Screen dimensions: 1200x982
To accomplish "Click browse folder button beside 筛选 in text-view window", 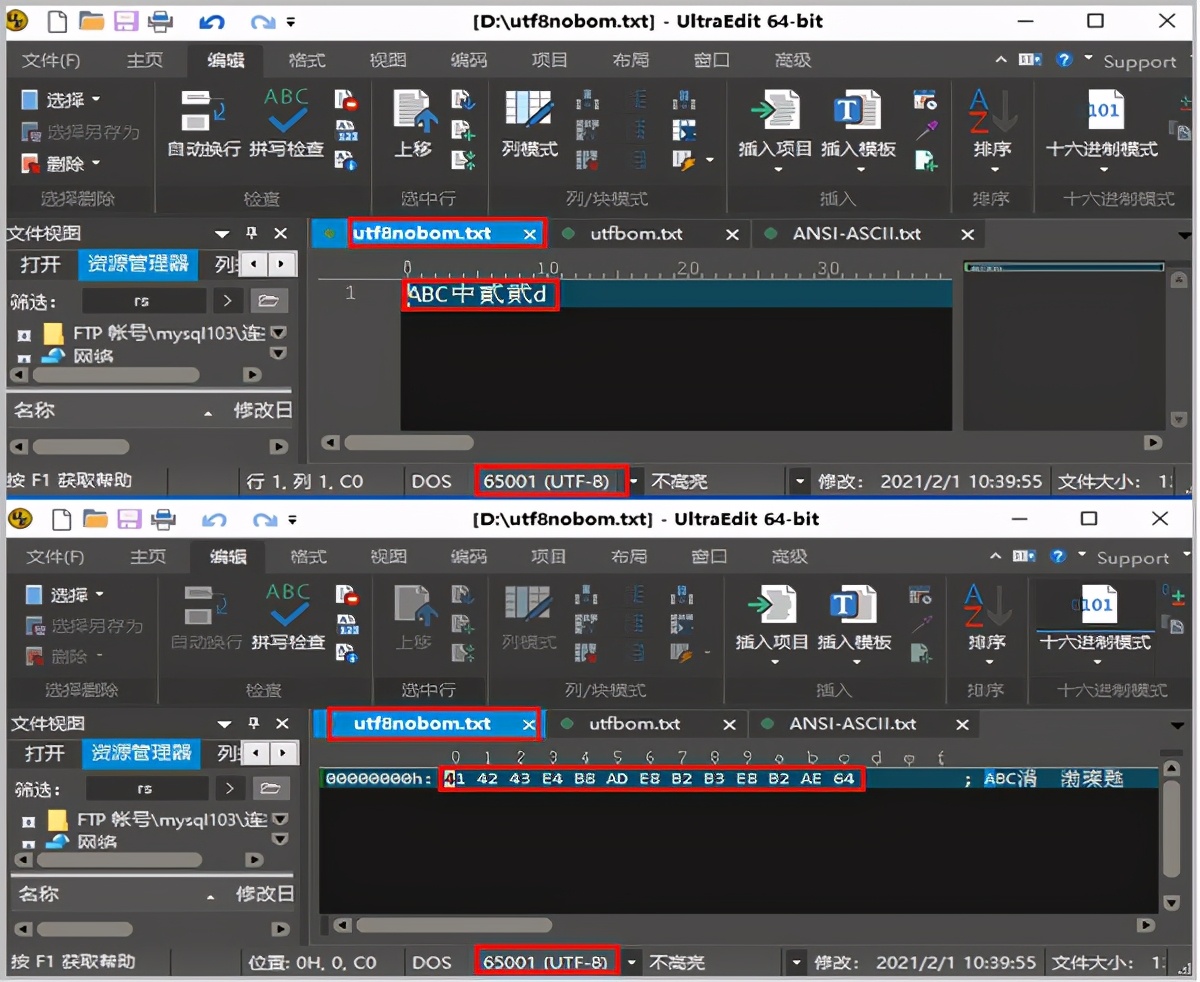I will 267,300.
